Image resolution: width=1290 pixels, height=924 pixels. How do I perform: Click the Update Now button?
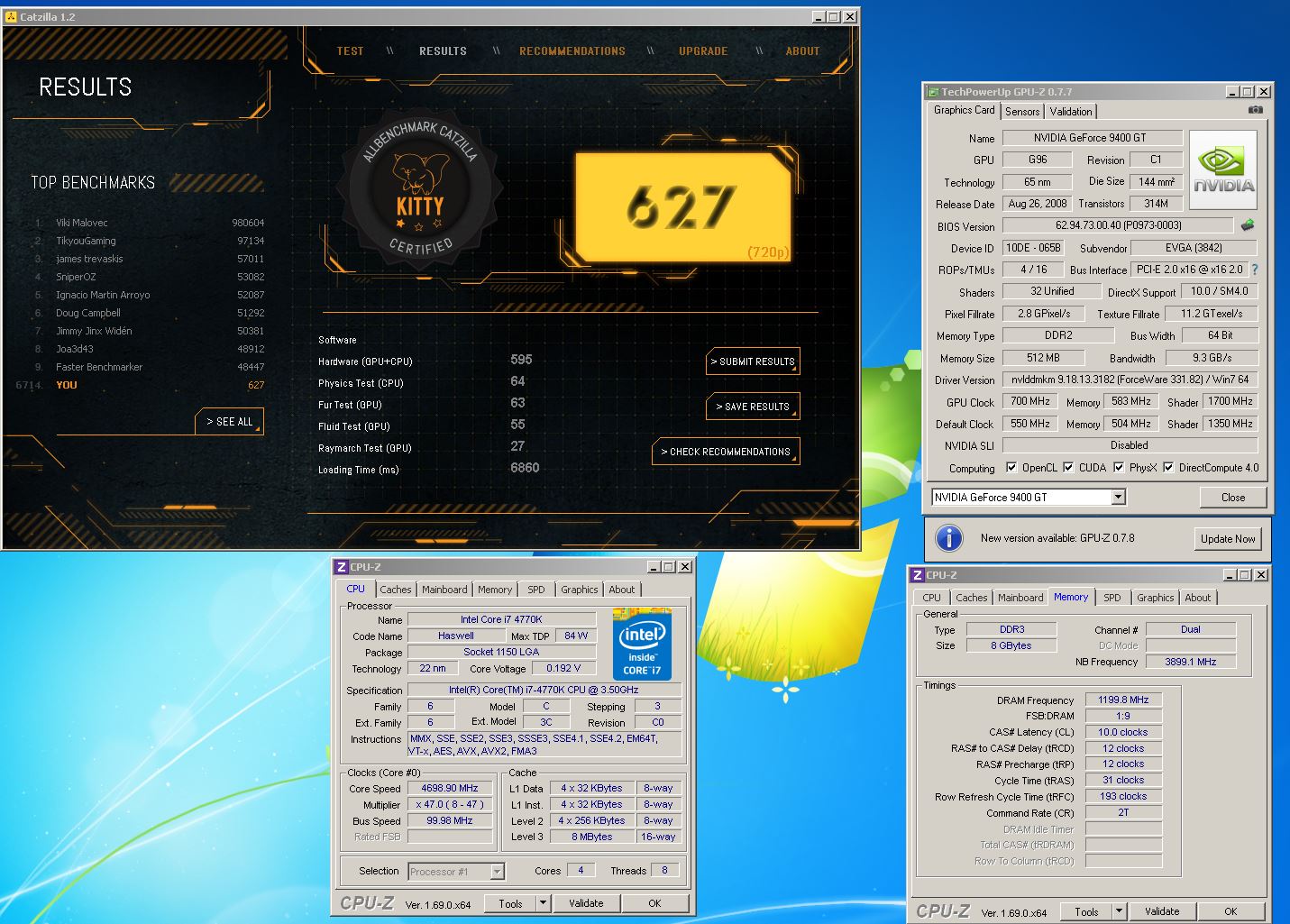pyautogui.click(x=1228, y=539)
